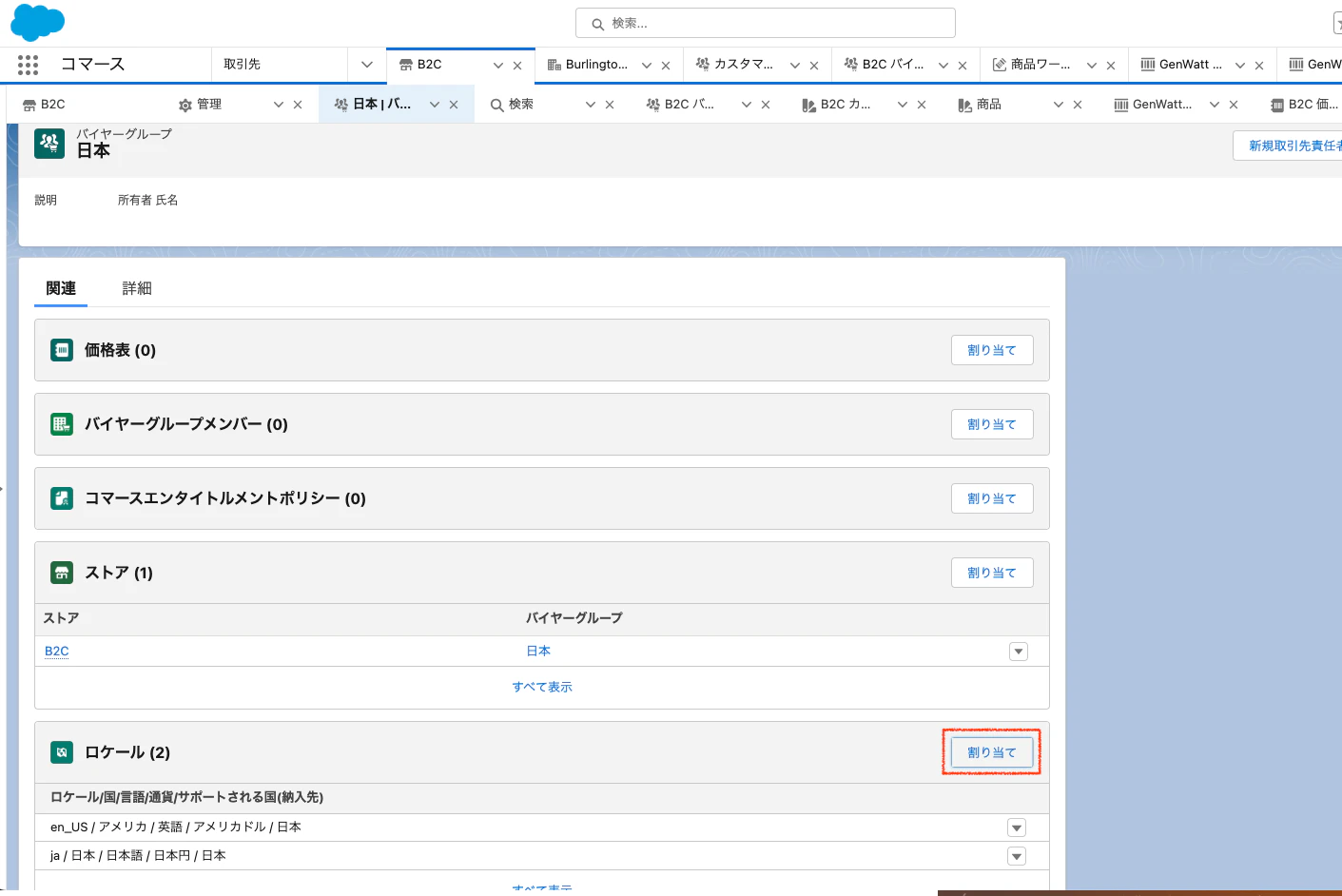Click the icon on the 商品ワー... tab
The width and height of the screenshot is (1342, 896).
(x=1000, y=65)
